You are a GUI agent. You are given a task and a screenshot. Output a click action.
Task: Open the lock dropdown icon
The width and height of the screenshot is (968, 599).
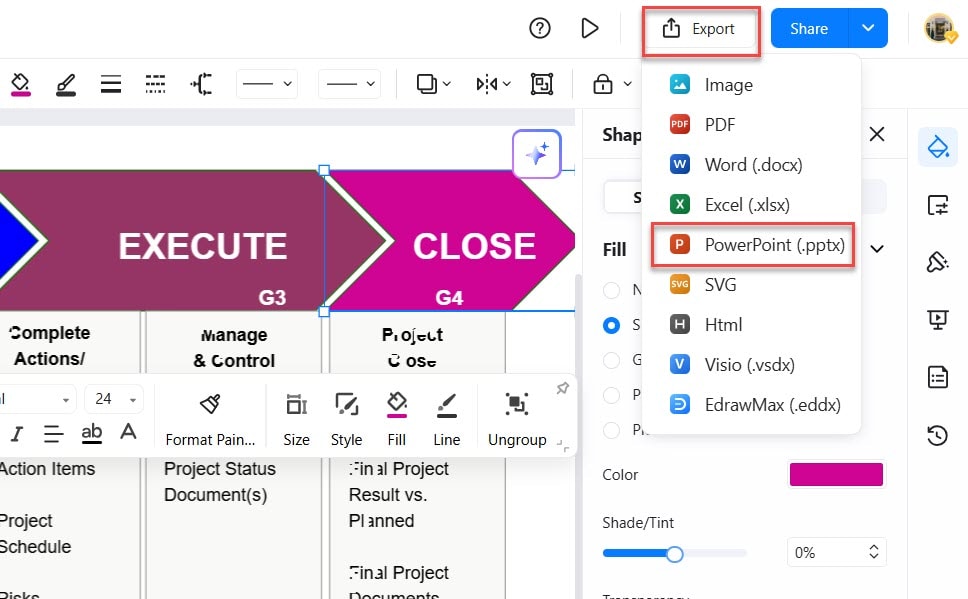tap(612, 83)
